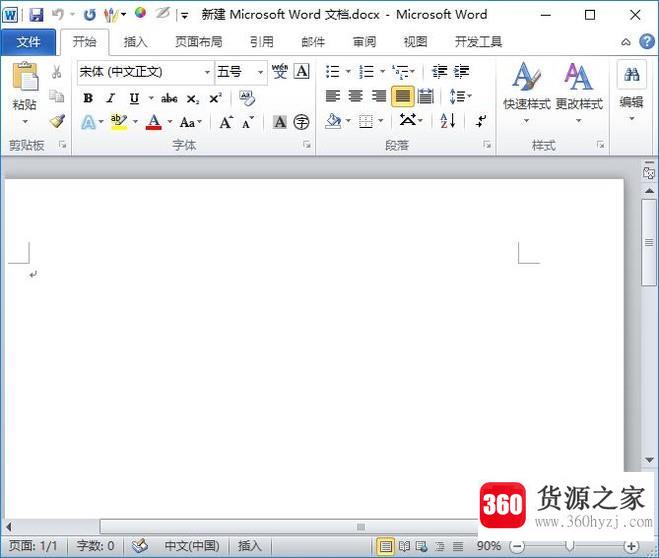The height and width of the screenshot is (558, 659).
Task: Toggle Justify alignment highlighted button
Action: pyautogui.click(x=402, y=97)
